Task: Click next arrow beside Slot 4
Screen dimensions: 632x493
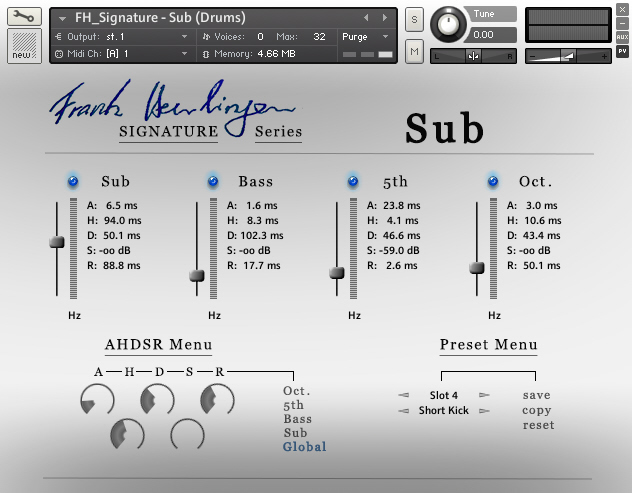Action: point(484,396)
